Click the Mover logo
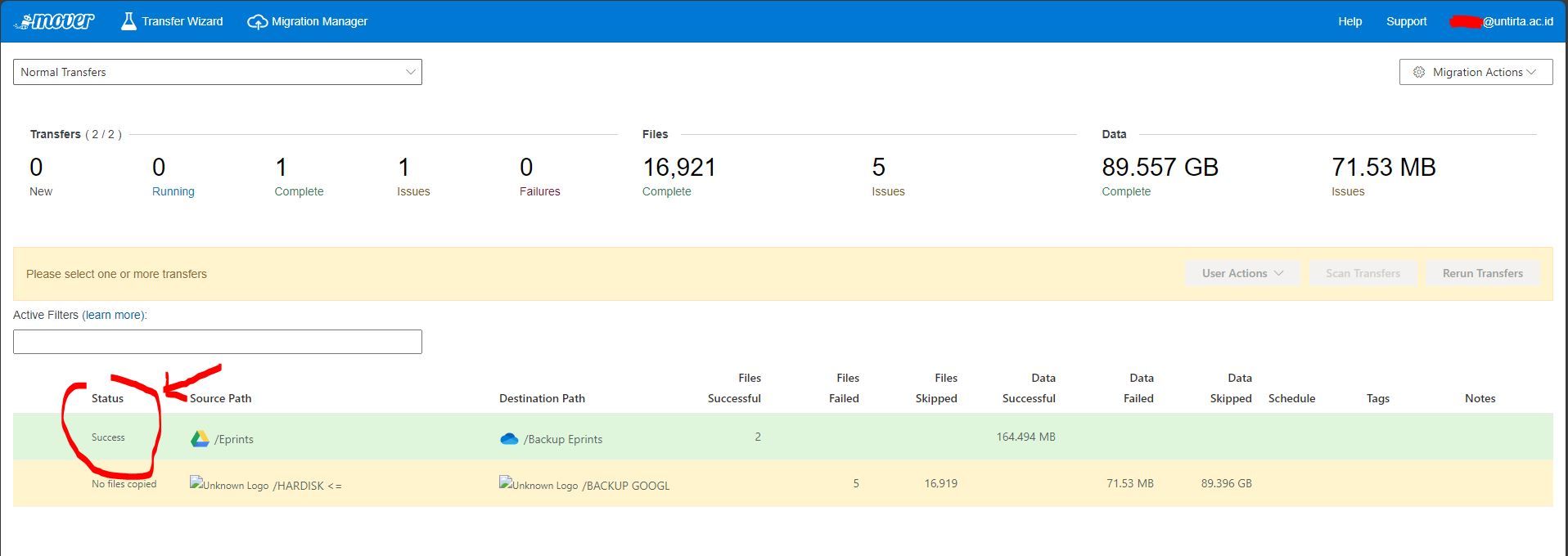The width and height of the screenshot is (1568, 556). [55, 21]
